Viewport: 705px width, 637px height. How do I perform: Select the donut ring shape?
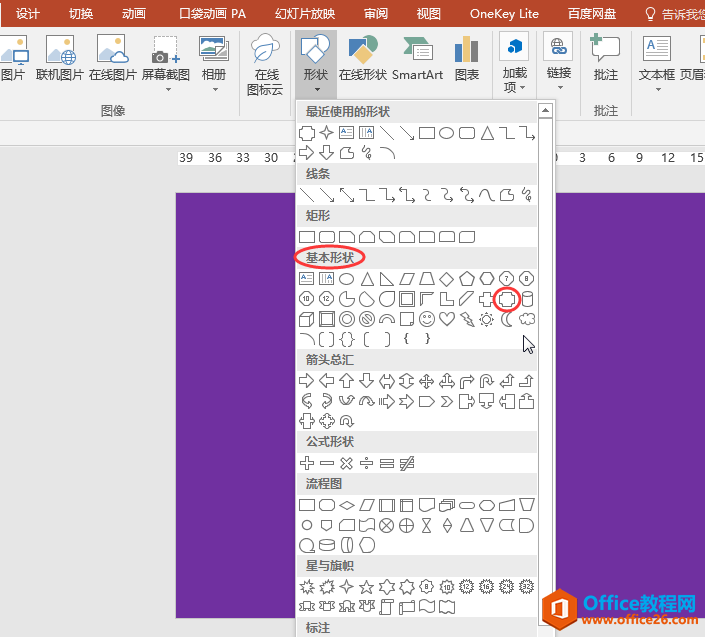347,319
